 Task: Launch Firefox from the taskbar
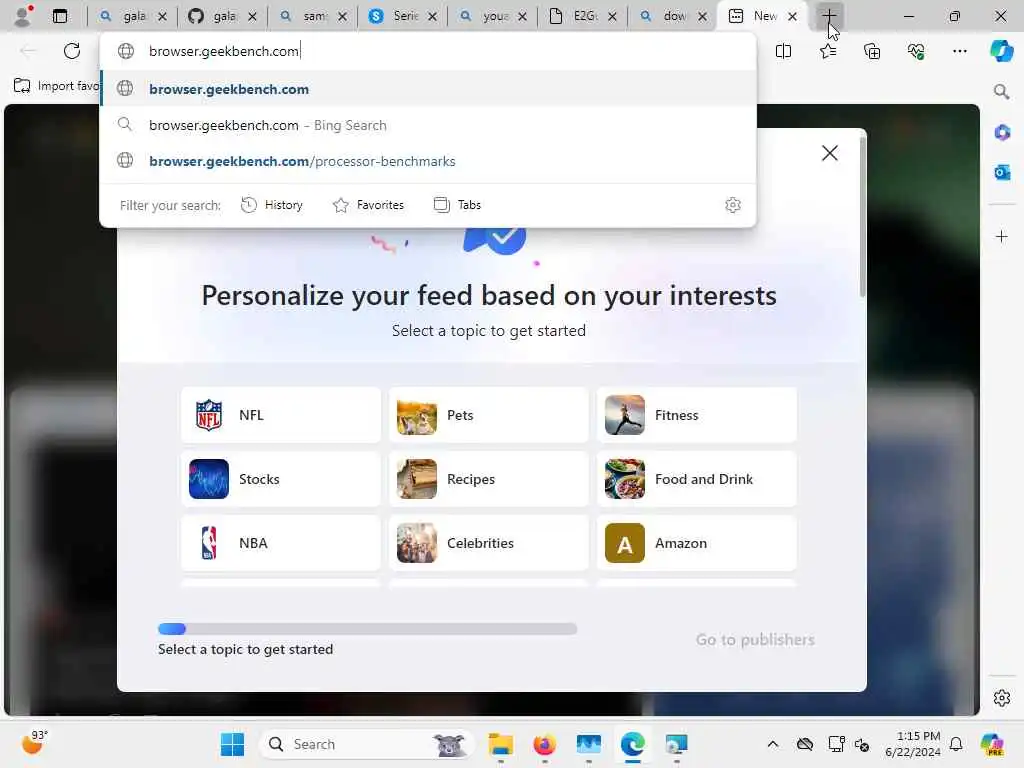coord(545,744)
